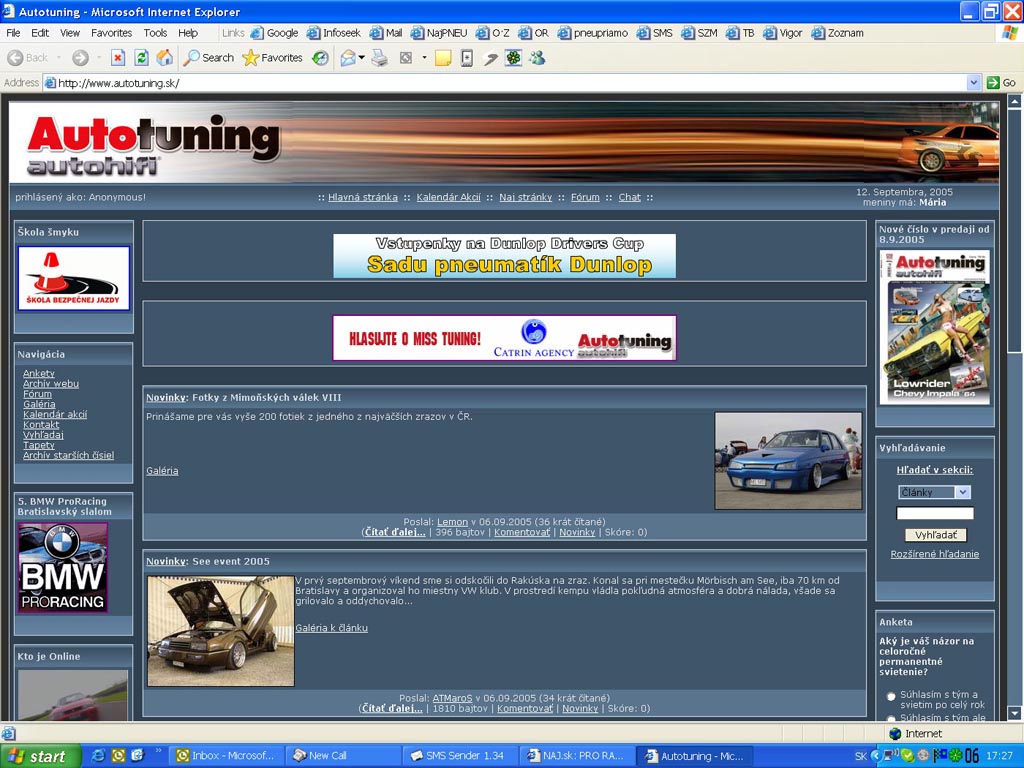Open Windows Messenger from the toolbar icon
Viewport: 1024px width, 768px height.
point(537,58)
